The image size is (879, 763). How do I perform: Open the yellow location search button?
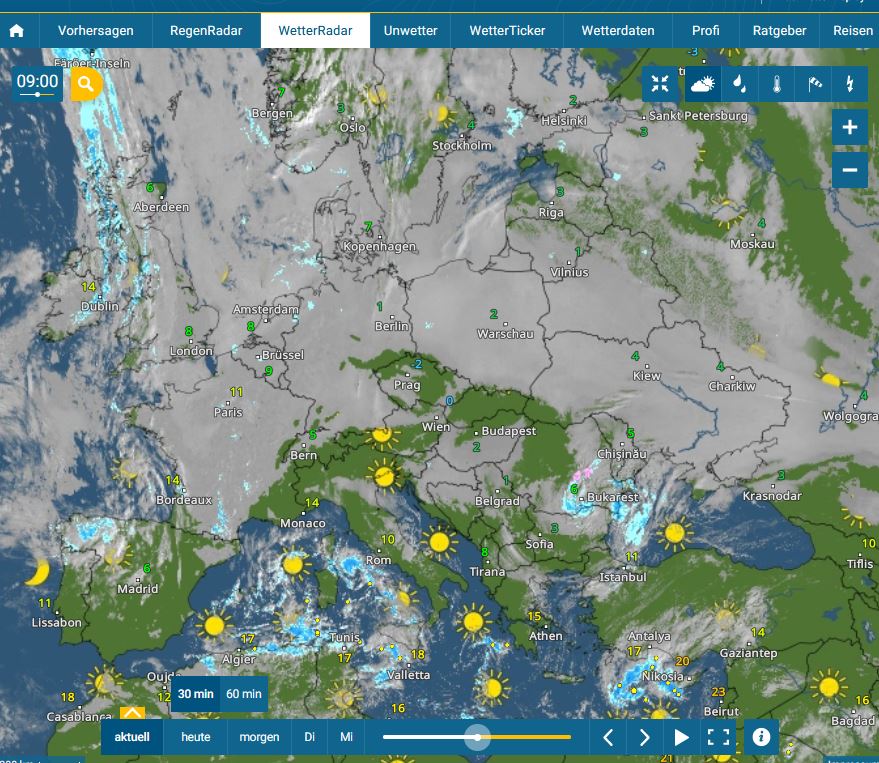click(86, 84)
